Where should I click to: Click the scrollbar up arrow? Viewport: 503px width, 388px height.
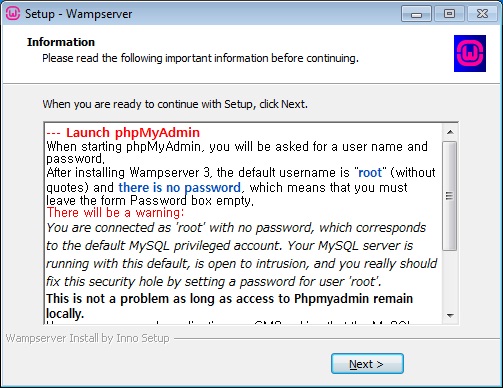450,132
